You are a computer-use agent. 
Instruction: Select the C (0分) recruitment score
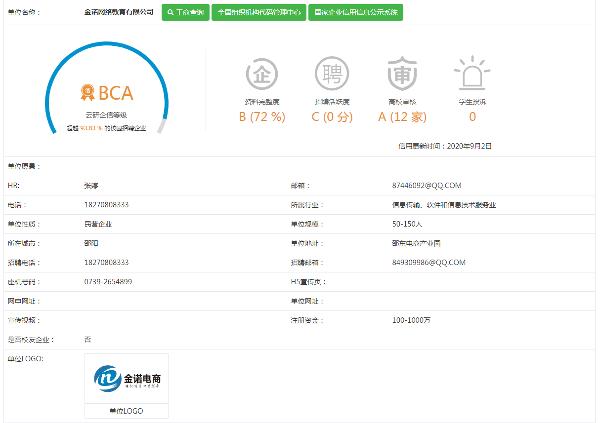pyautogui.click(x=332, y=115)
